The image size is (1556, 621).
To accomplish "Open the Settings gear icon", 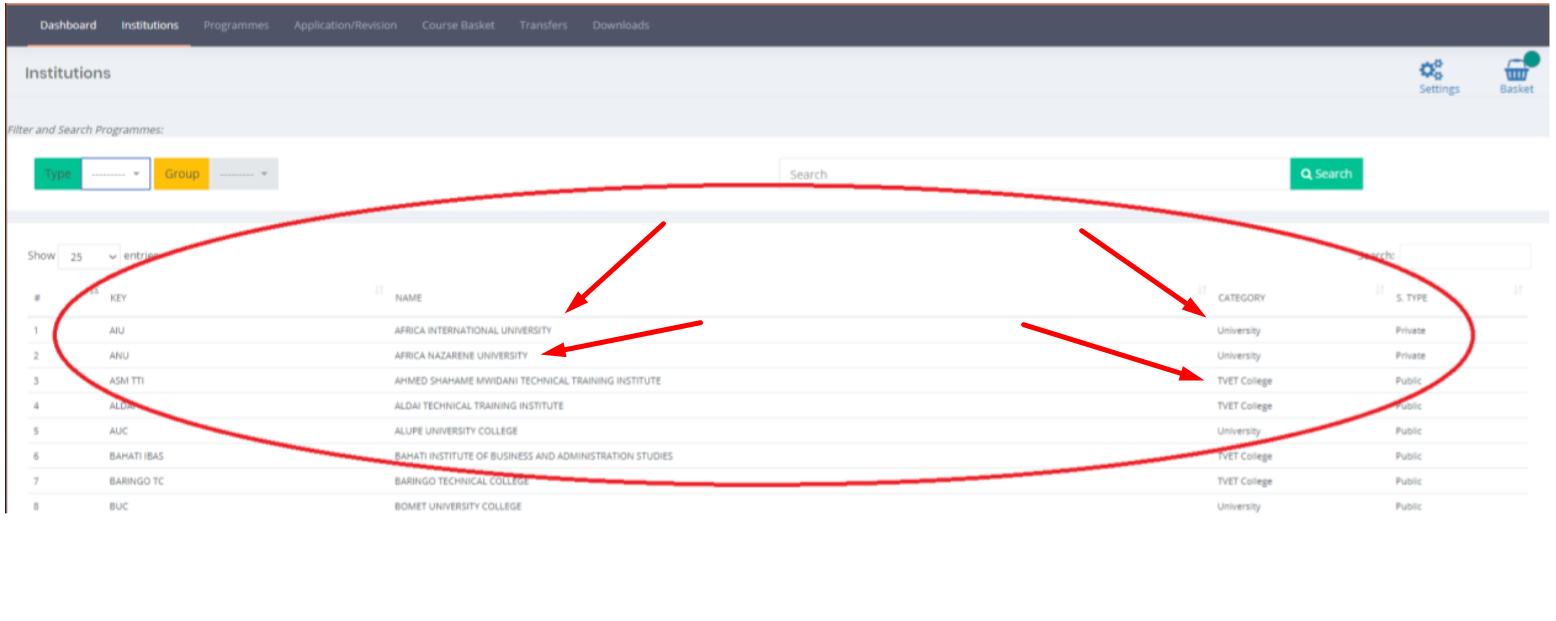I will click(x=1431, y=71).
